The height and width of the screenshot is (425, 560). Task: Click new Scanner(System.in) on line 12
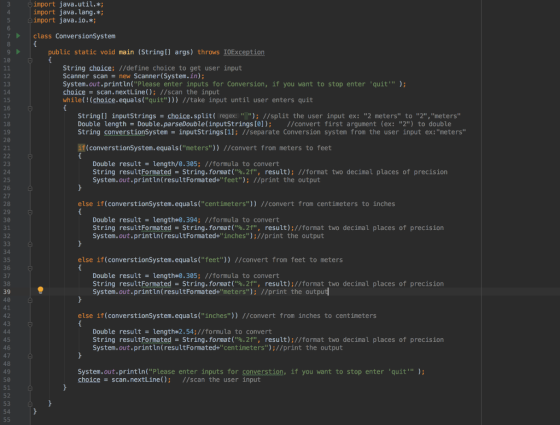pos(161,76)
